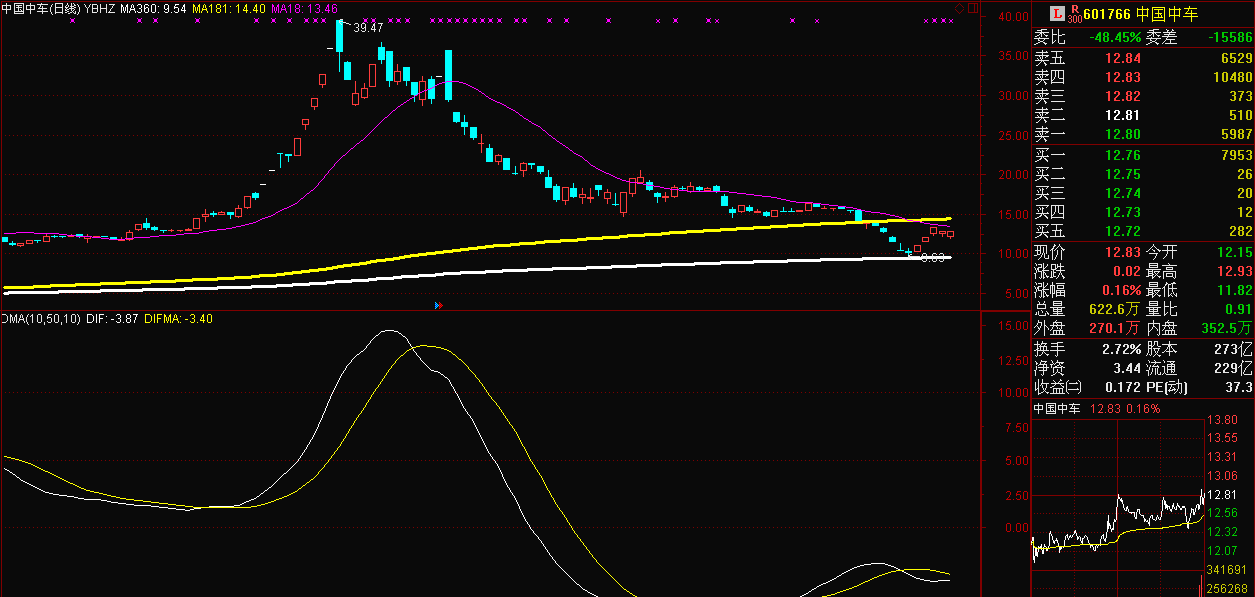Select the 买一 bid volume 7953

tap(1236, 155)
